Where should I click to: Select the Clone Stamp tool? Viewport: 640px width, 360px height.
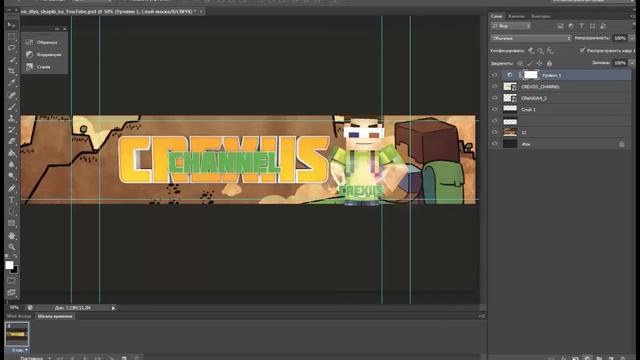pos(12,118)
